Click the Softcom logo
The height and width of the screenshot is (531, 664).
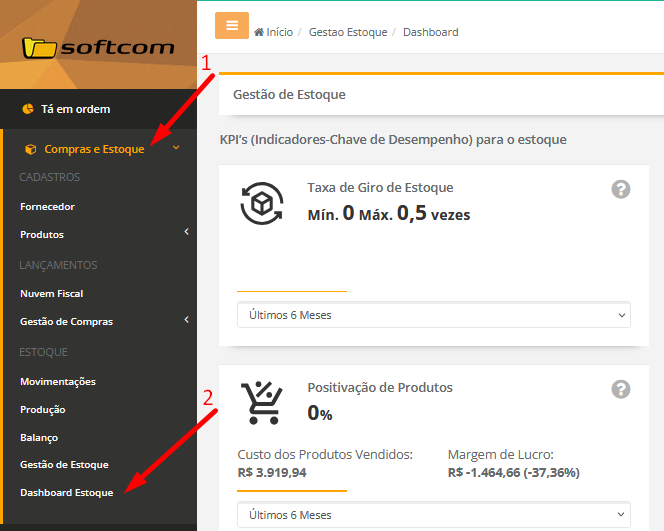[98, 47]
